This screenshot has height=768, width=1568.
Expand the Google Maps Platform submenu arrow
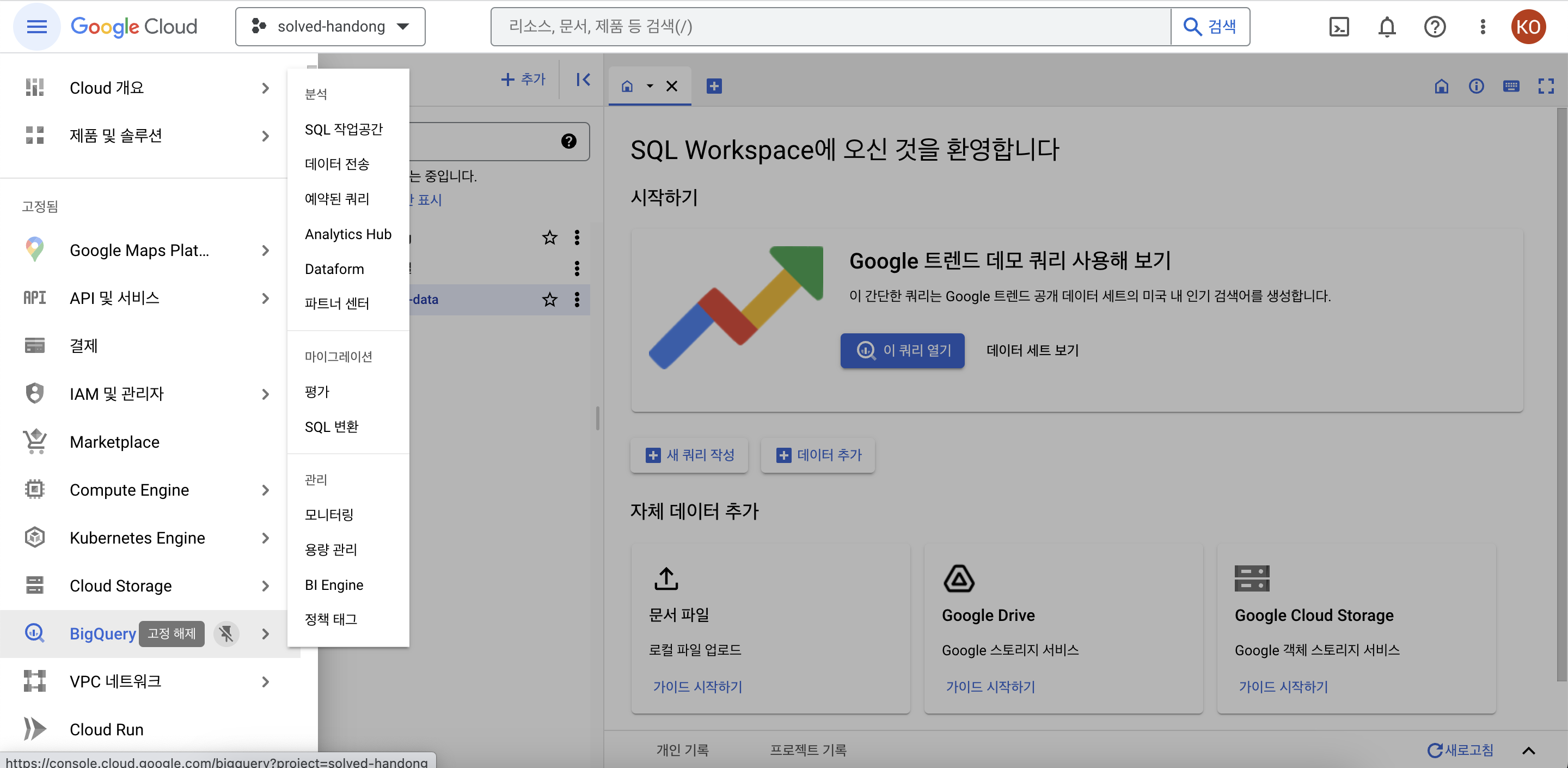(x=265, y=249)
